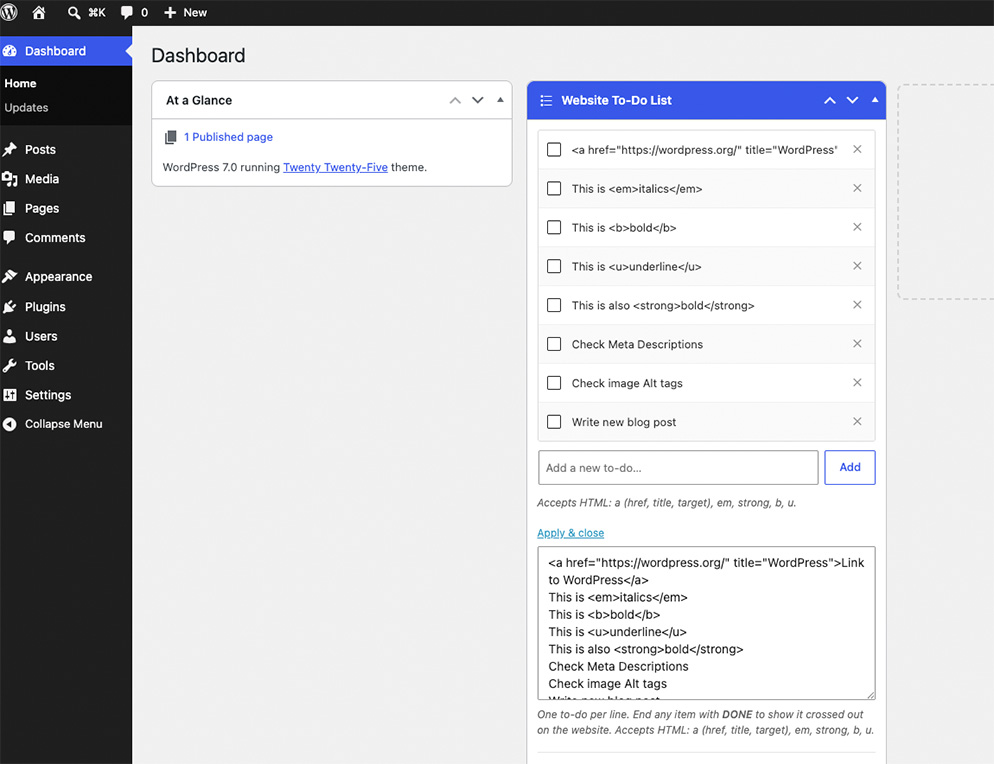Viewport: 994px width, 764px height.
Task: Click the plus New icon in admin bar
Action: click(170, 13)
